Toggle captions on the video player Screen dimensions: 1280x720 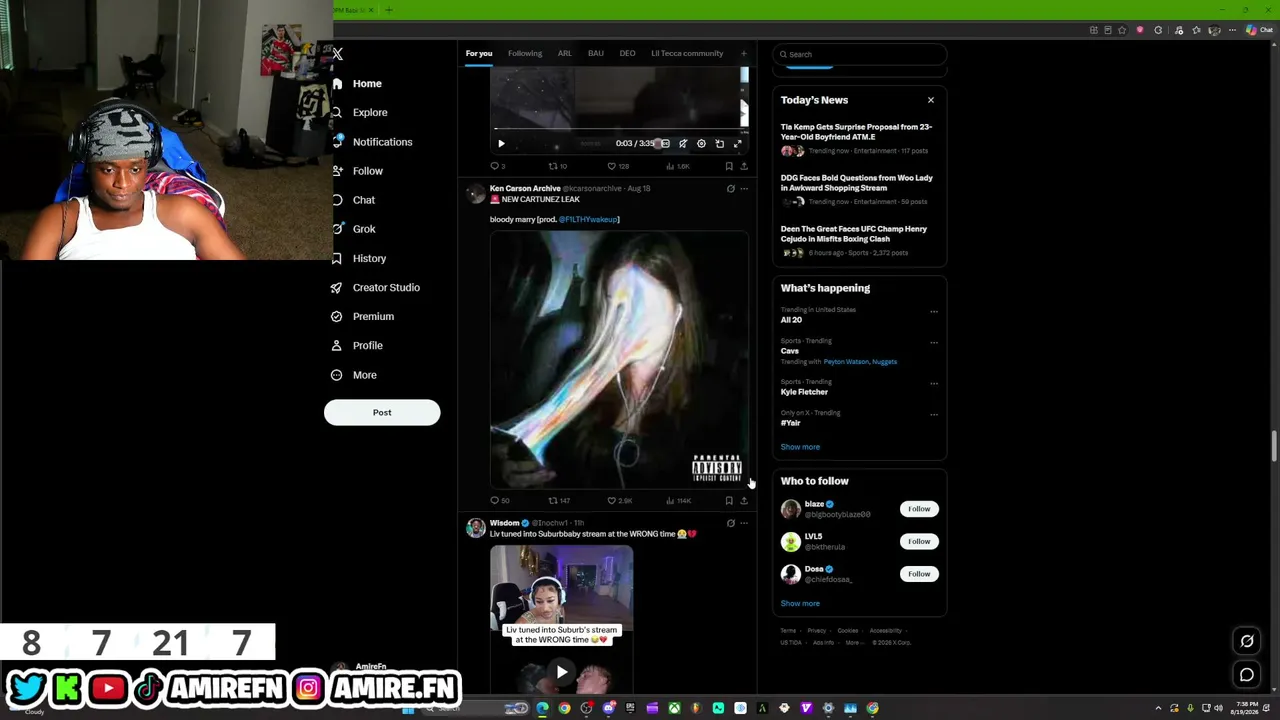[664, 143]
